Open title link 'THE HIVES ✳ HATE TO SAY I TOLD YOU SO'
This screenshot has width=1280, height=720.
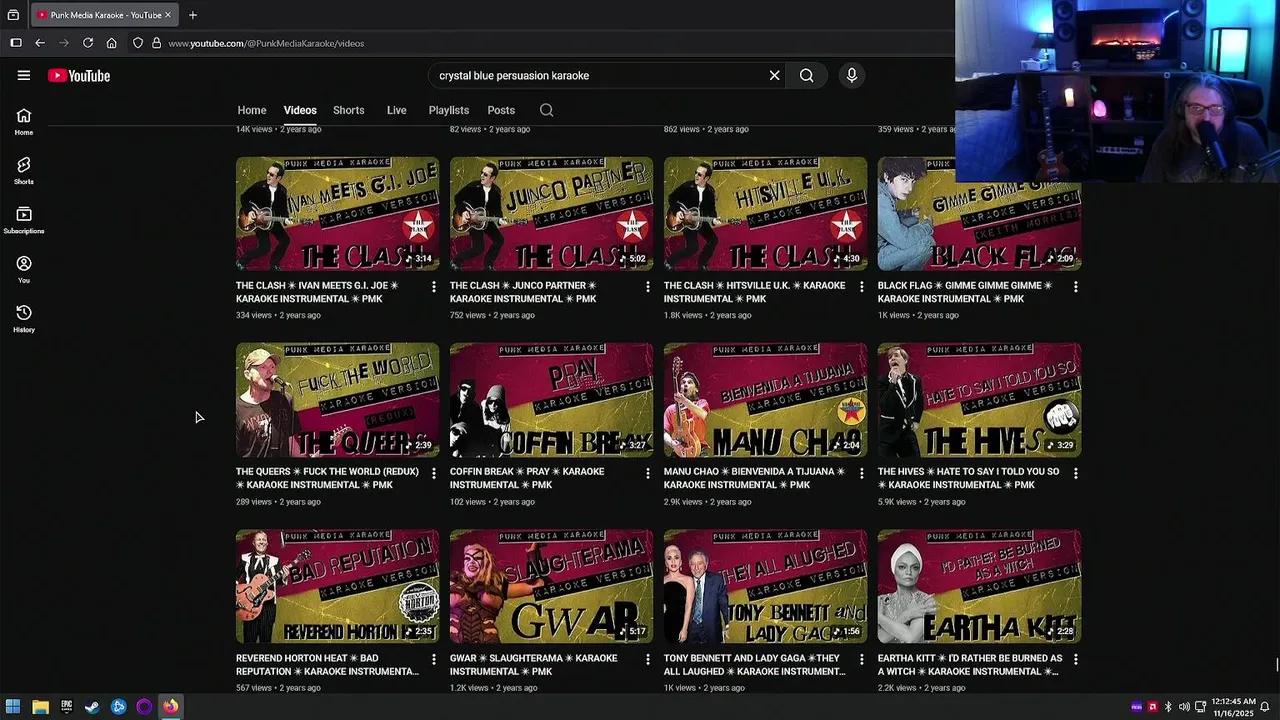click(x=968, y=478)
